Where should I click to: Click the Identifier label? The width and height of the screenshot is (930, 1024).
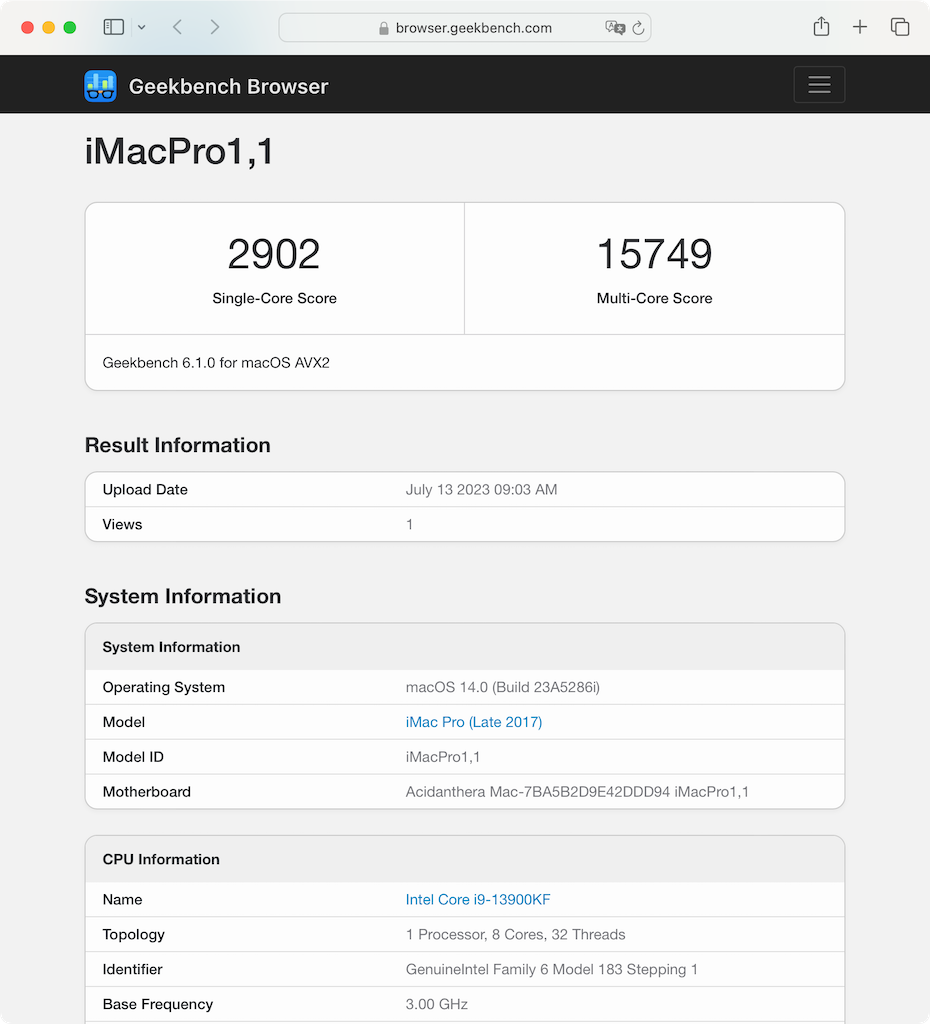click(133, 969)
